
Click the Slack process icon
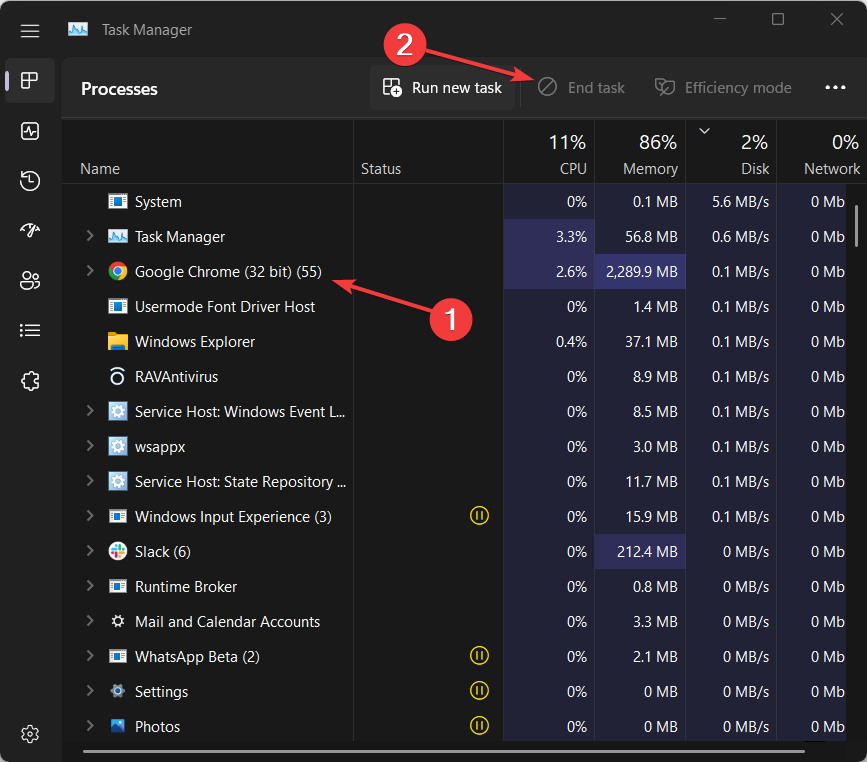click(x=117, y=551)
